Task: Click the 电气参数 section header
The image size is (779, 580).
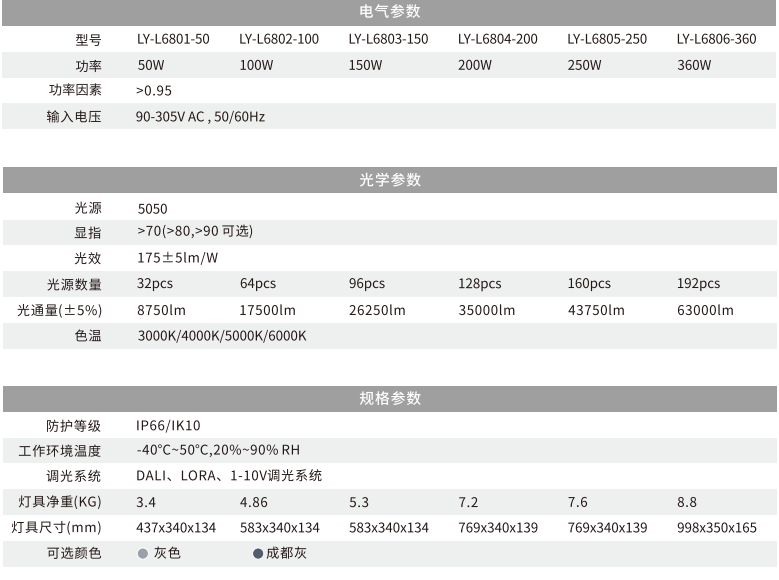Action: pyautogui.click(x=389, y=12)
